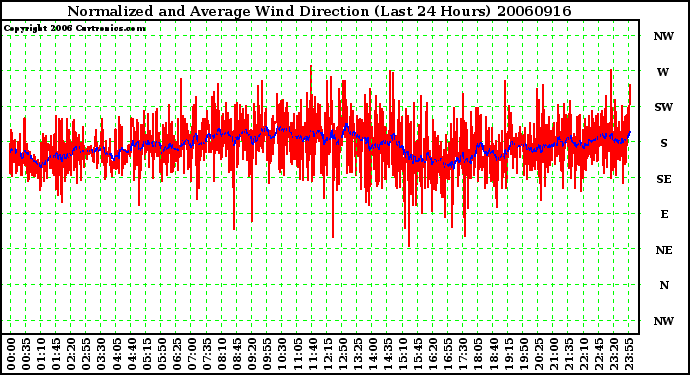
Task: Click the 11:40 time label
Action: coord(312,354)
